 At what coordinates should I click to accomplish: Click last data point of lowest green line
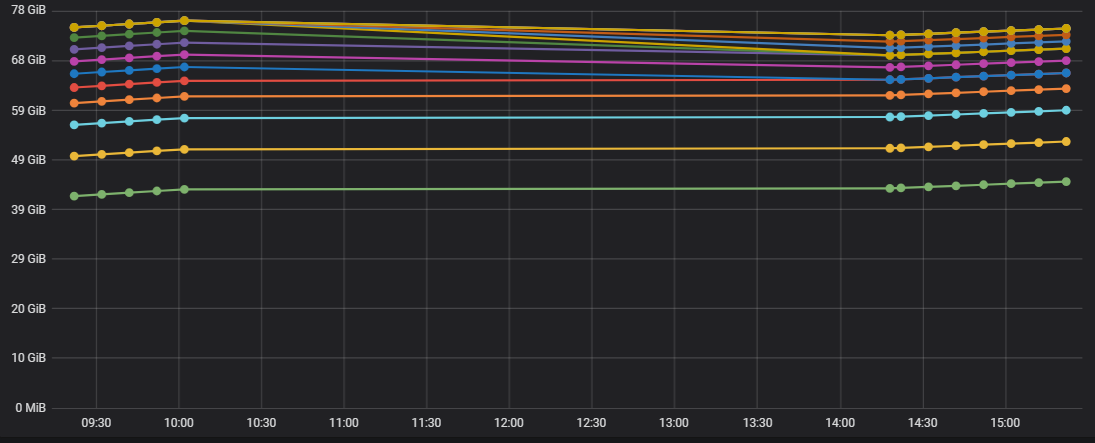pyautogui.click(x=1066, y=181)
